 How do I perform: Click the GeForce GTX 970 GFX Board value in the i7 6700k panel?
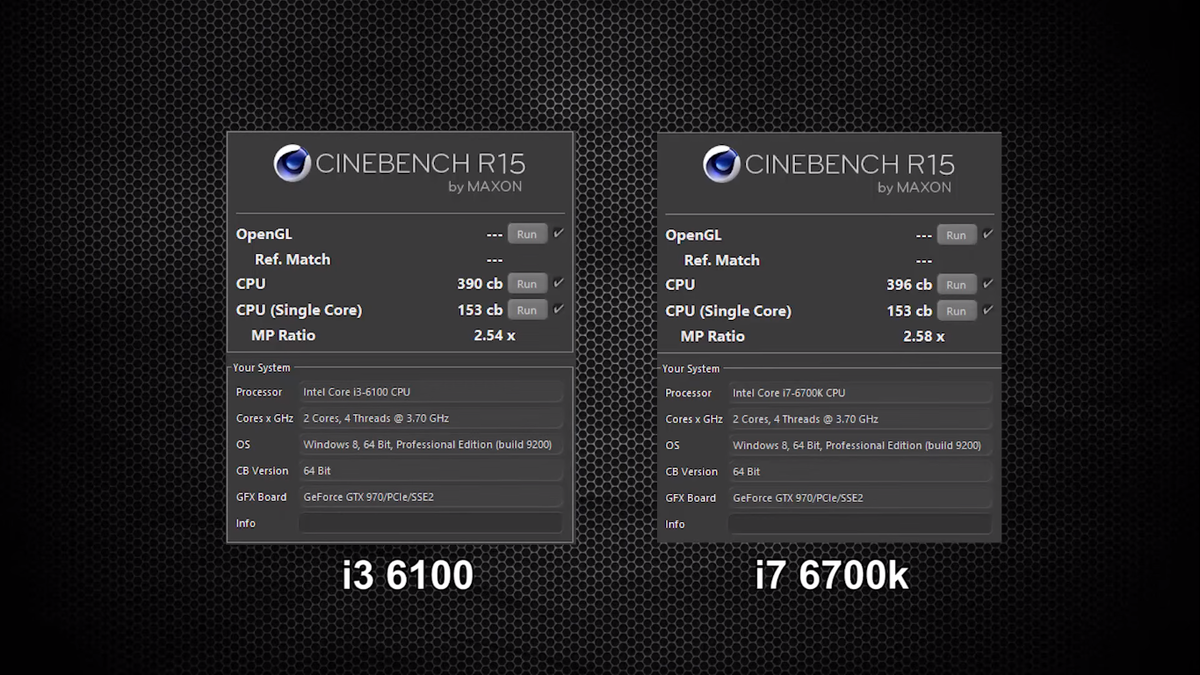(x=860, y=498)
